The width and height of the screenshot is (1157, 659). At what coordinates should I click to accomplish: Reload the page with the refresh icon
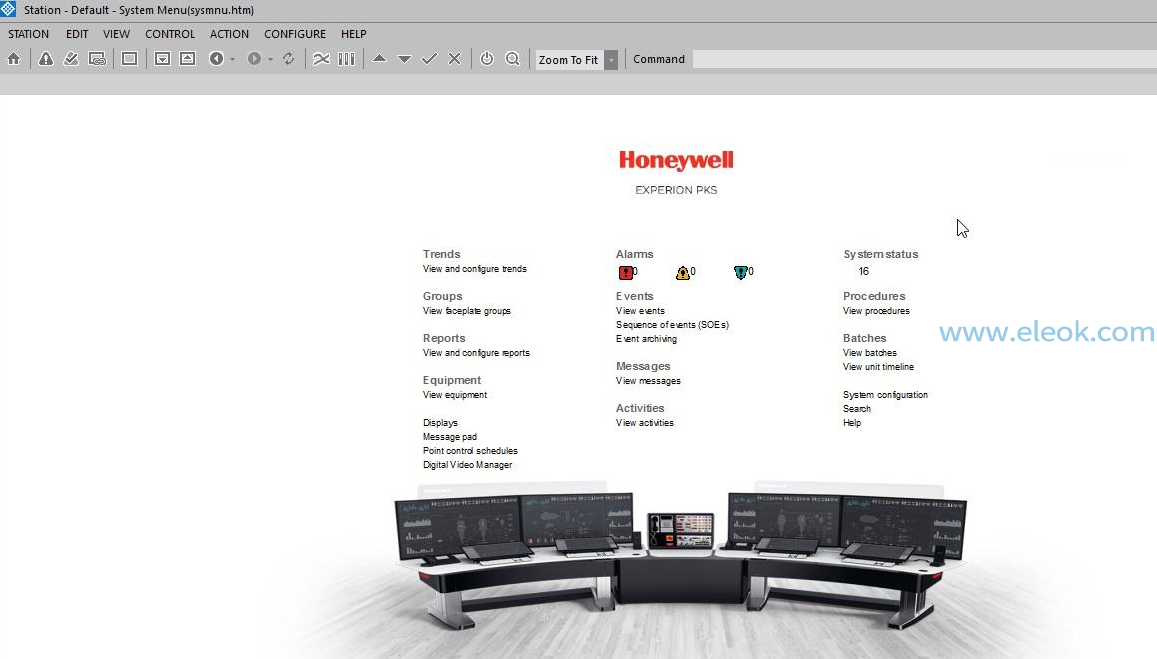(x=289, y=59)
